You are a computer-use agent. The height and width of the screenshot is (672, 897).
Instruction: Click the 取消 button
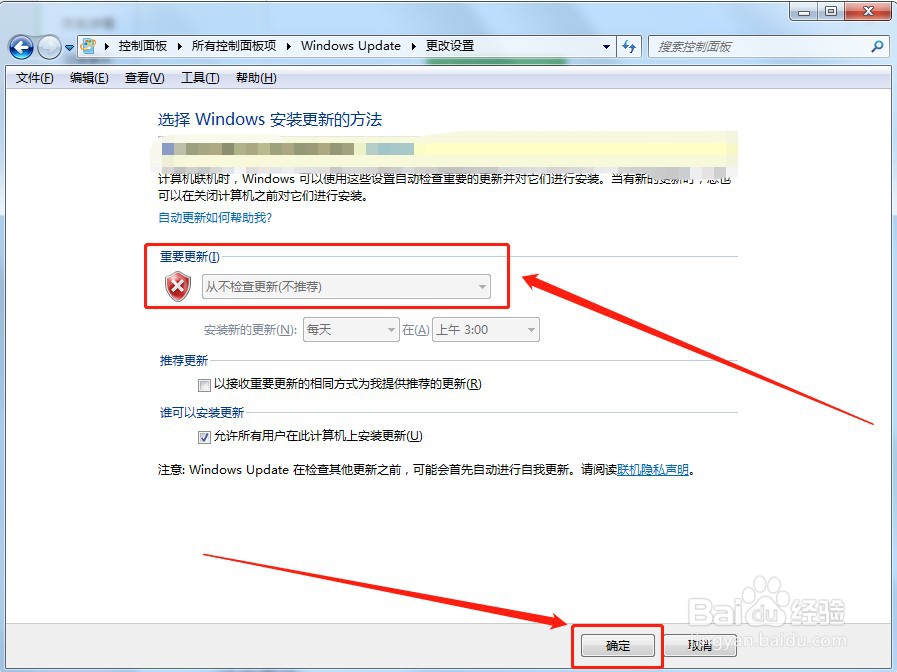[700, 646]
